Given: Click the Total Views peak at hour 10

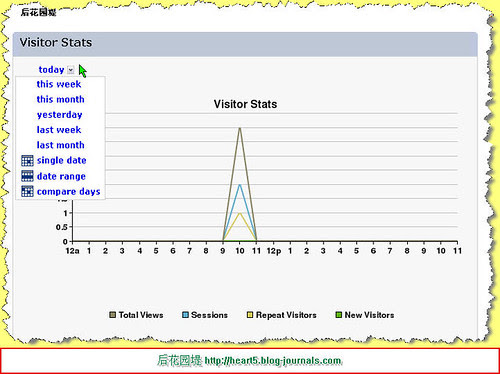Looking at the screenshot, I should [x=240, y=128].
